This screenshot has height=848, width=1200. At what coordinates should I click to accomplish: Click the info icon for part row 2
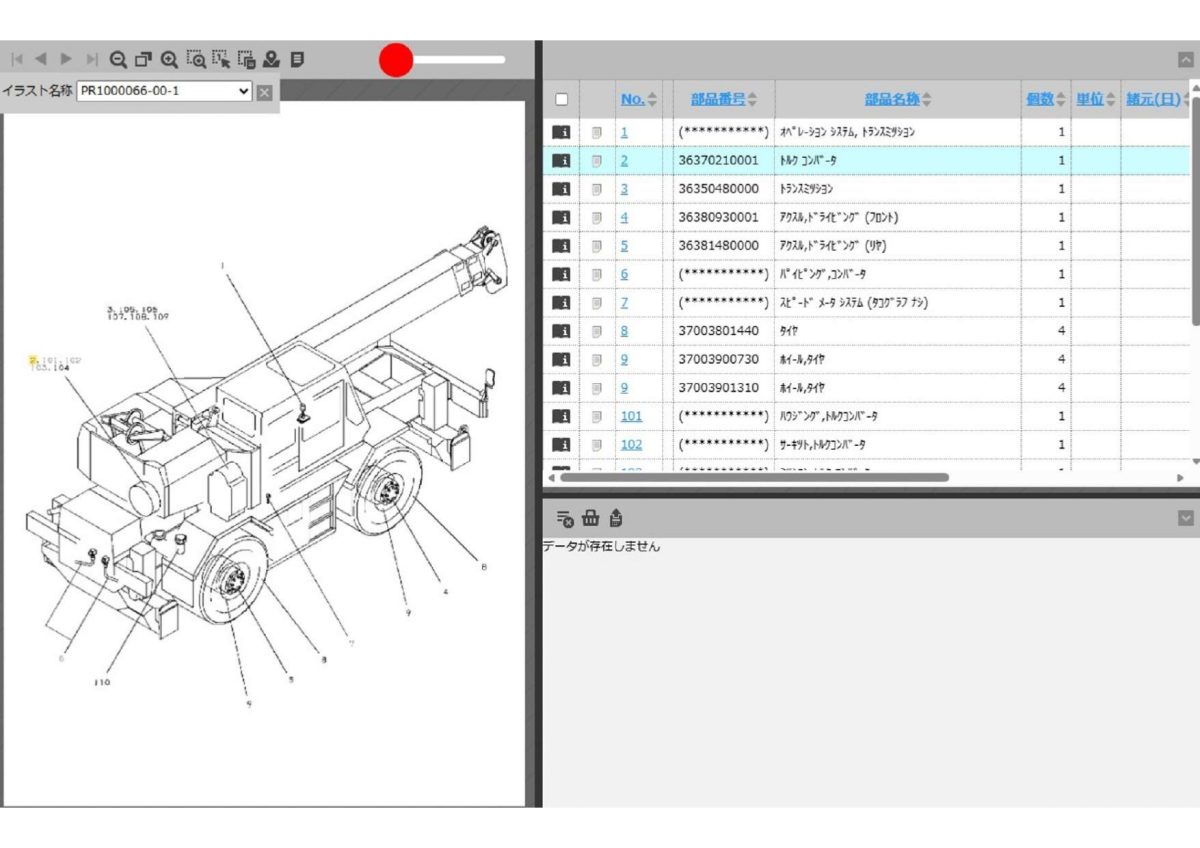(561, 160)
